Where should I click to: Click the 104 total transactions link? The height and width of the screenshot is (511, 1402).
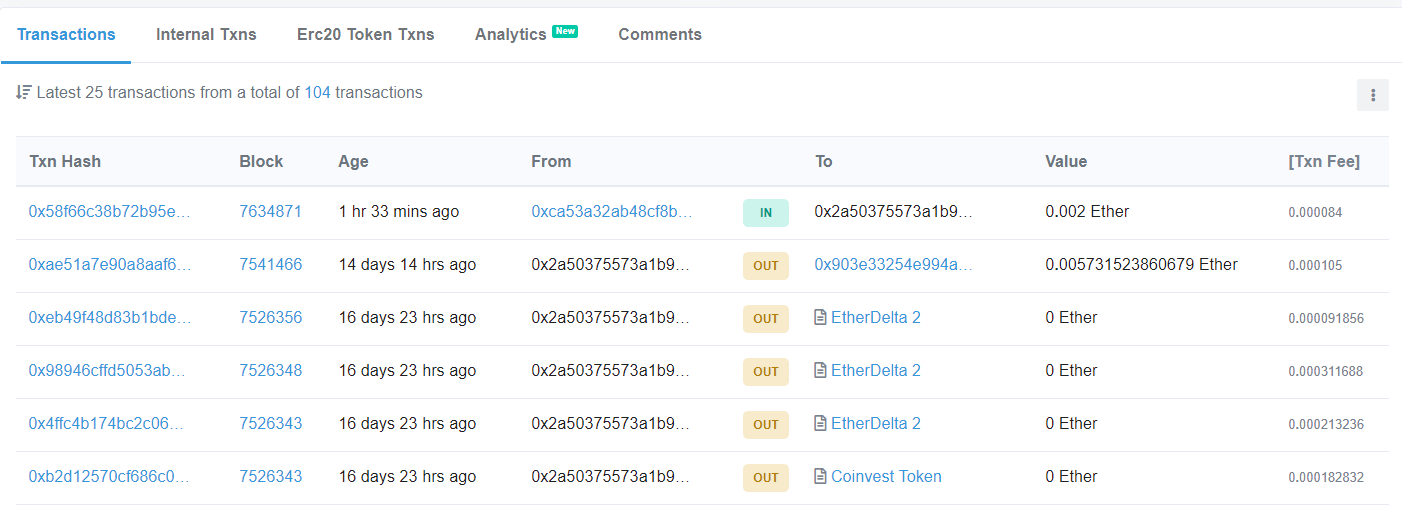coord(317,92)
